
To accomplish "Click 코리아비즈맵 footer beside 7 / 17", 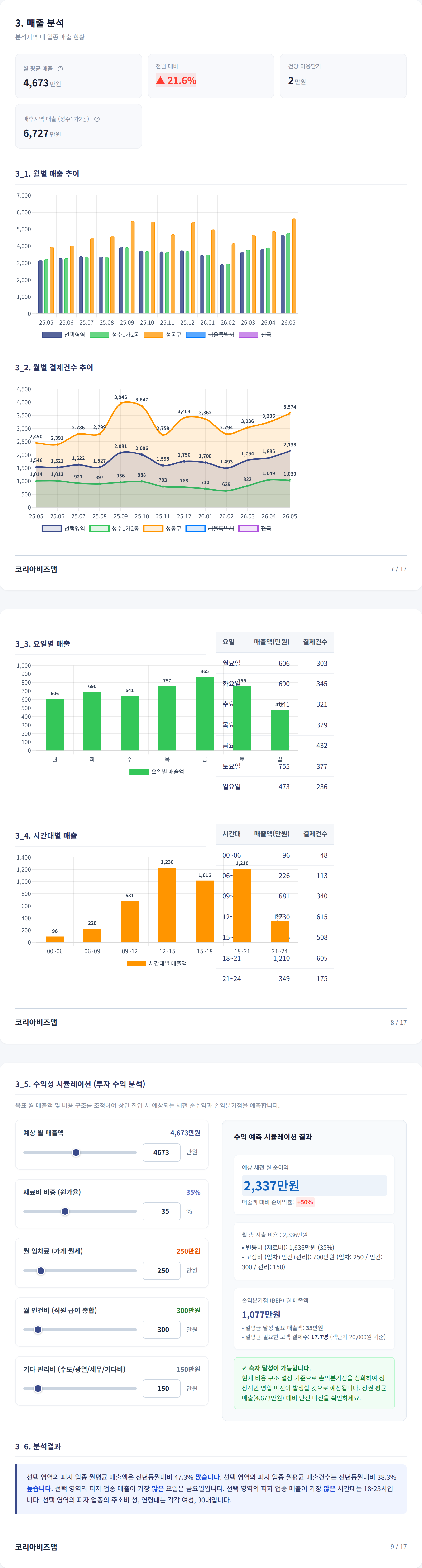I will coord(36,569).
